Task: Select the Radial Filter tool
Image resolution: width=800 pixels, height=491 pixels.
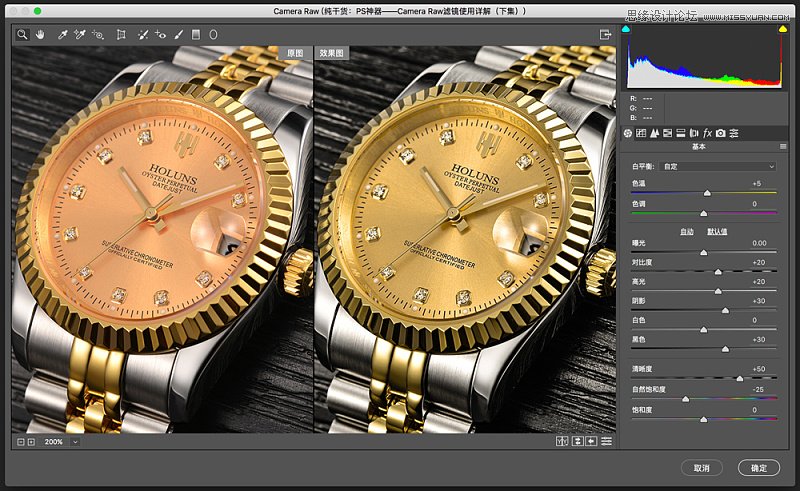Action: [212, 34]
